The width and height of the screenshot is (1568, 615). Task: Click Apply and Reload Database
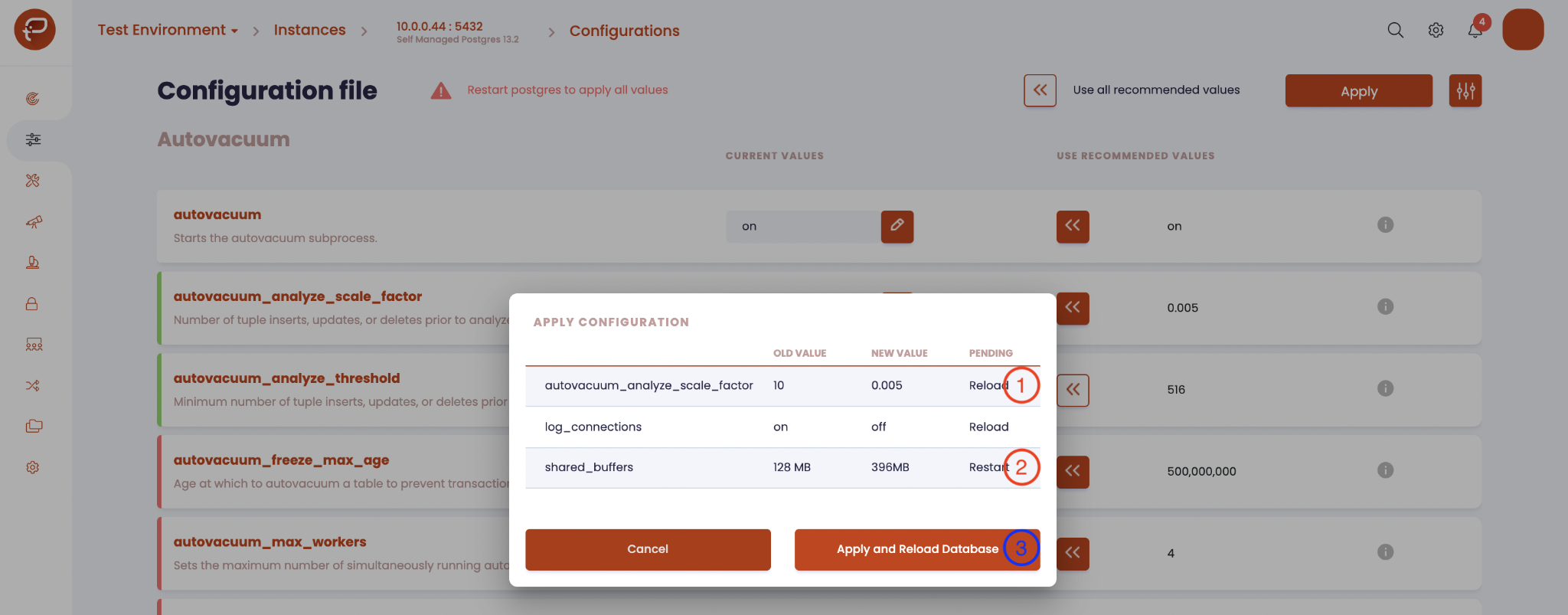coord(917,549)
